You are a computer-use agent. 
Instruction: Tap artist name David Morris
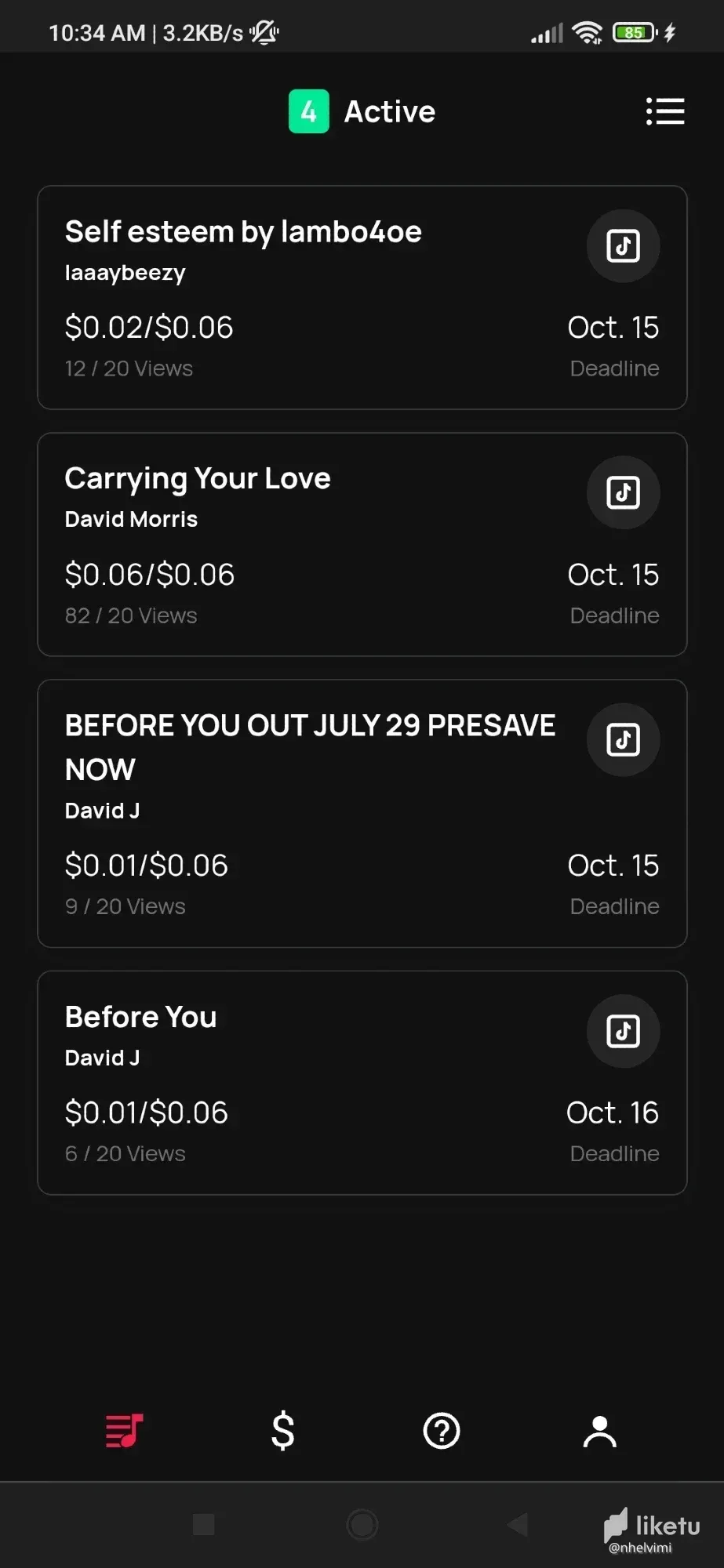[131, 519]
